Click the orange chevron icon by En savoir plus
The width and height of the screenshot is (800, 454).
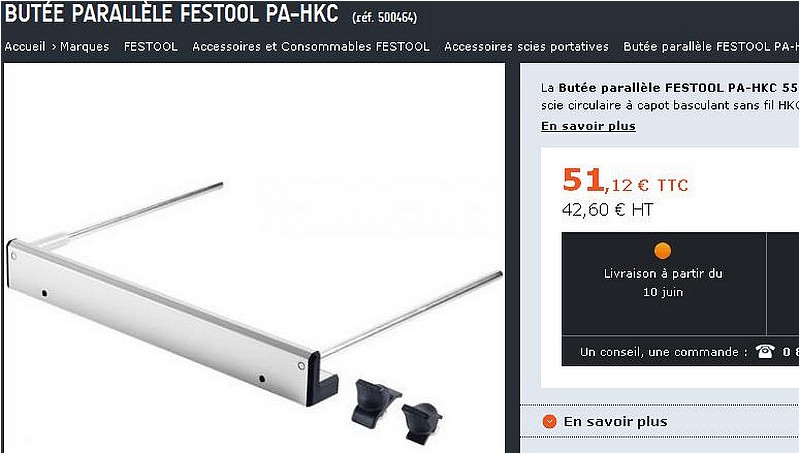[549, 421]
